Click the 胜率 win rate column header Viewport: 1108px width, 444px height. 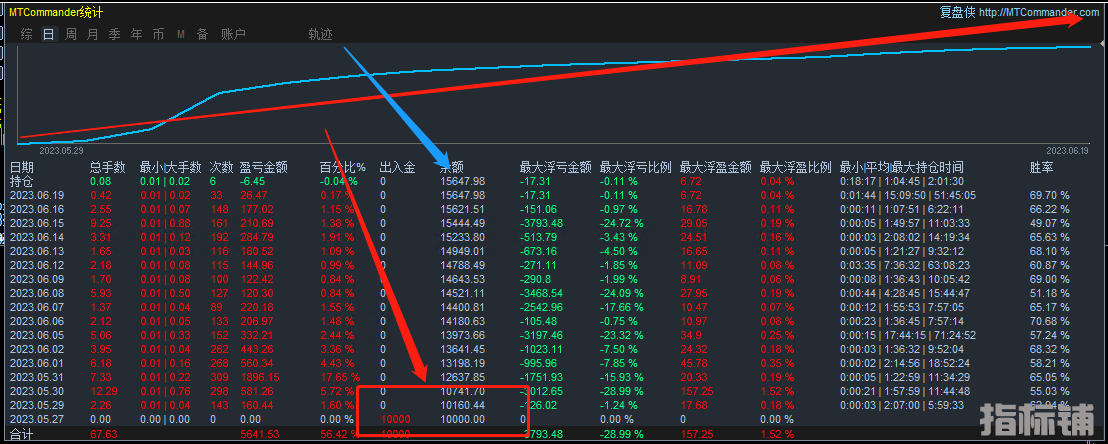pyautogui.click(x=1042, y=167)
